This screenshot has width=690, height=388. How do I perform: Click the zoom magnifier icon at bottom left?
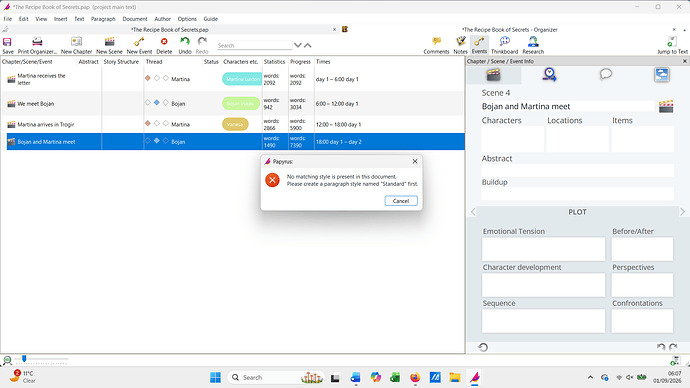tap(7, 360)
